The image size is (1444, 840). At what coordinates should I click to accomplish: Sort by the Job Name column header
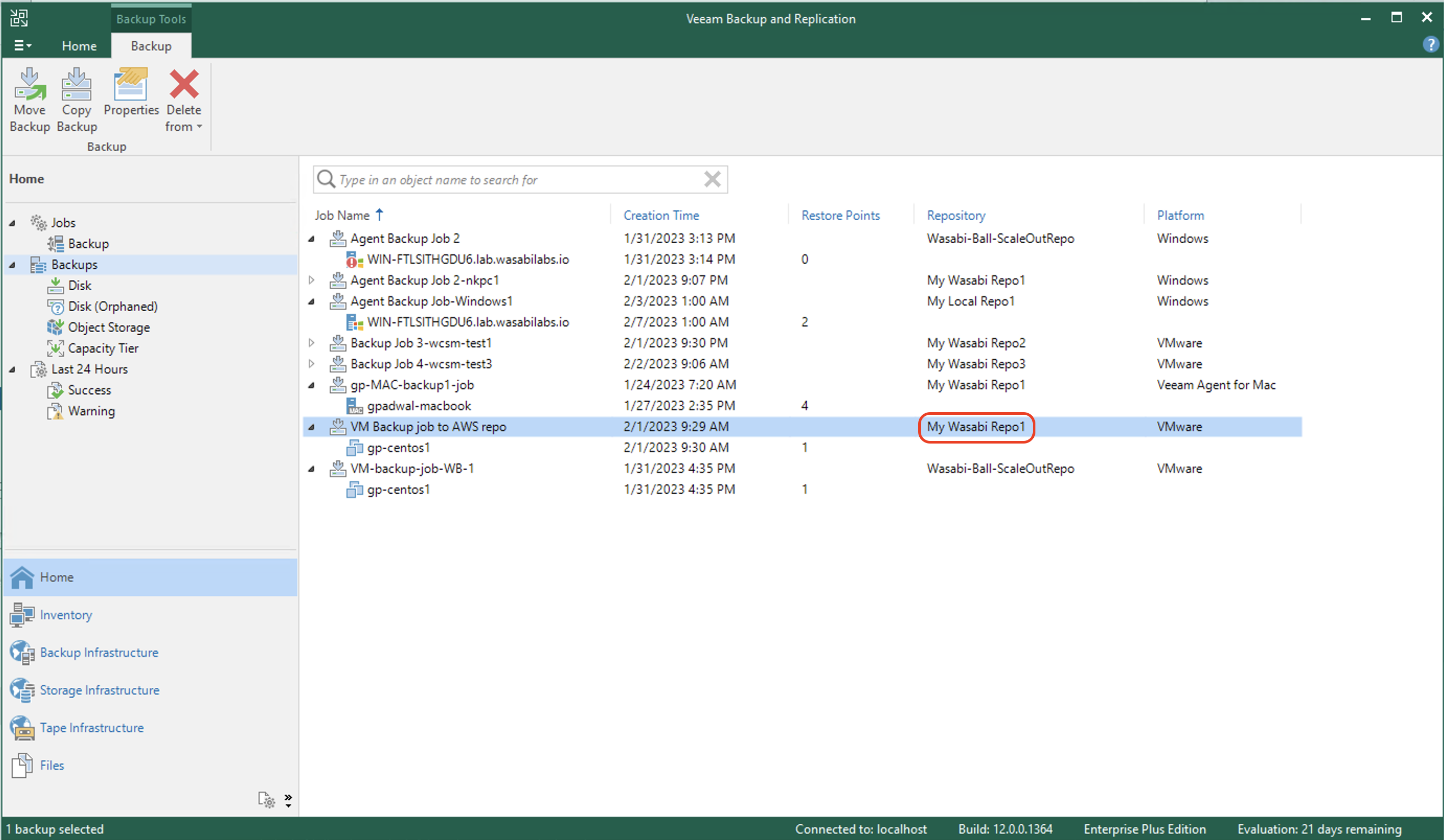coord(342,215)
